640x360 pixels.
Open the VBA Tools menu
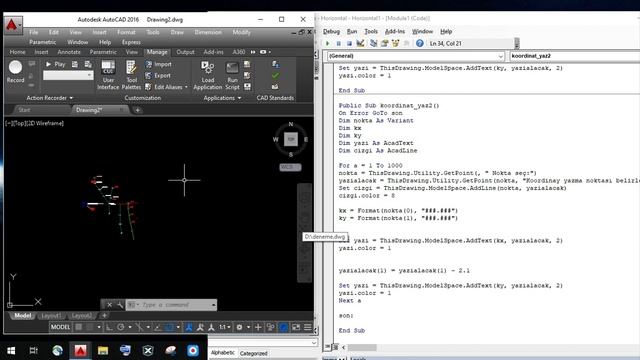point(371,31)
